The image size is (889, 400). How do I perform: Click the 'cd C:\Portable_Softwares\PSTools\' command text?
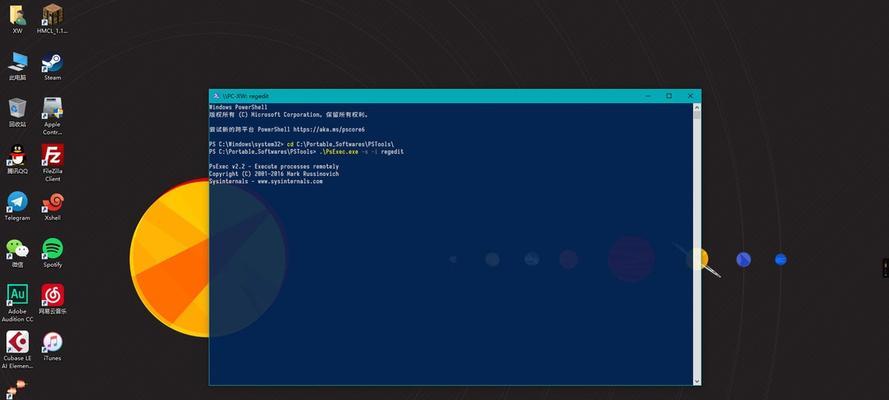point(340,144)
